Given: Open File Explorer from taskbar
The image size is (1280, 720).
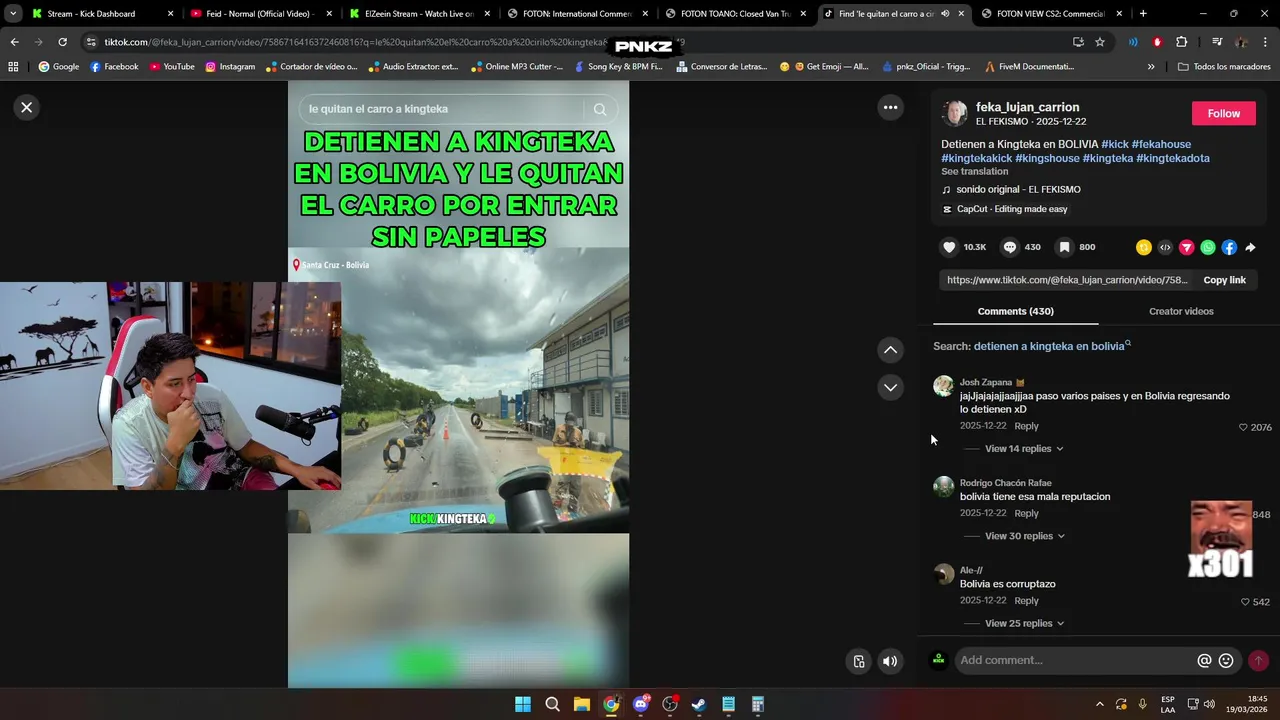Looking at the screenshot, I should coord(581,704).
